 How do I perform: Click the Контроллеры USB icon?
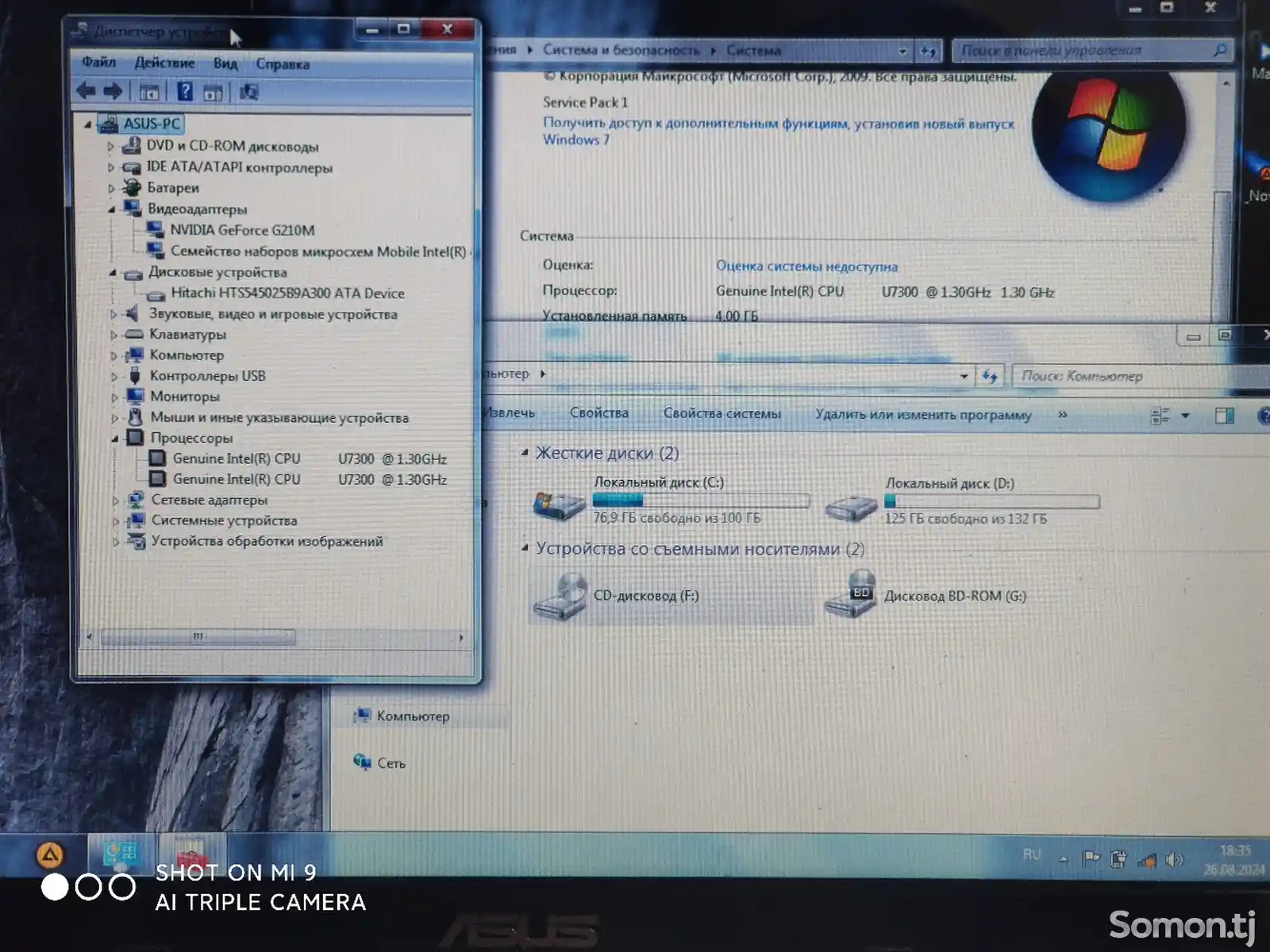click(135, 375)
